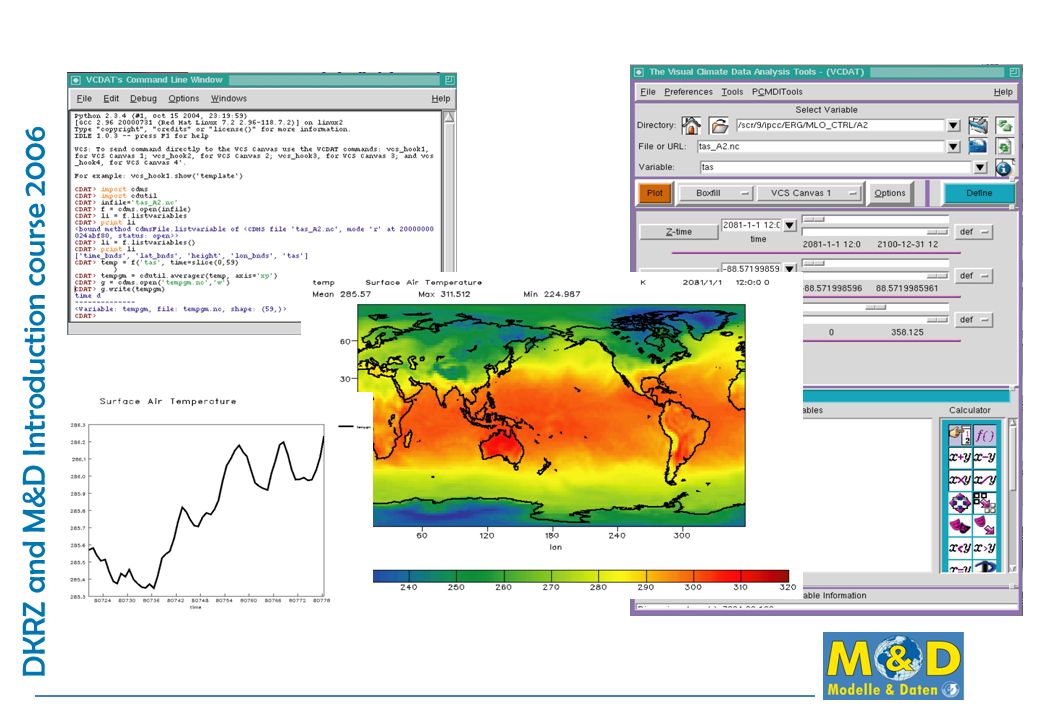
Task: Click the x<y less-than icon in Calculator
Action: (959, 548)
